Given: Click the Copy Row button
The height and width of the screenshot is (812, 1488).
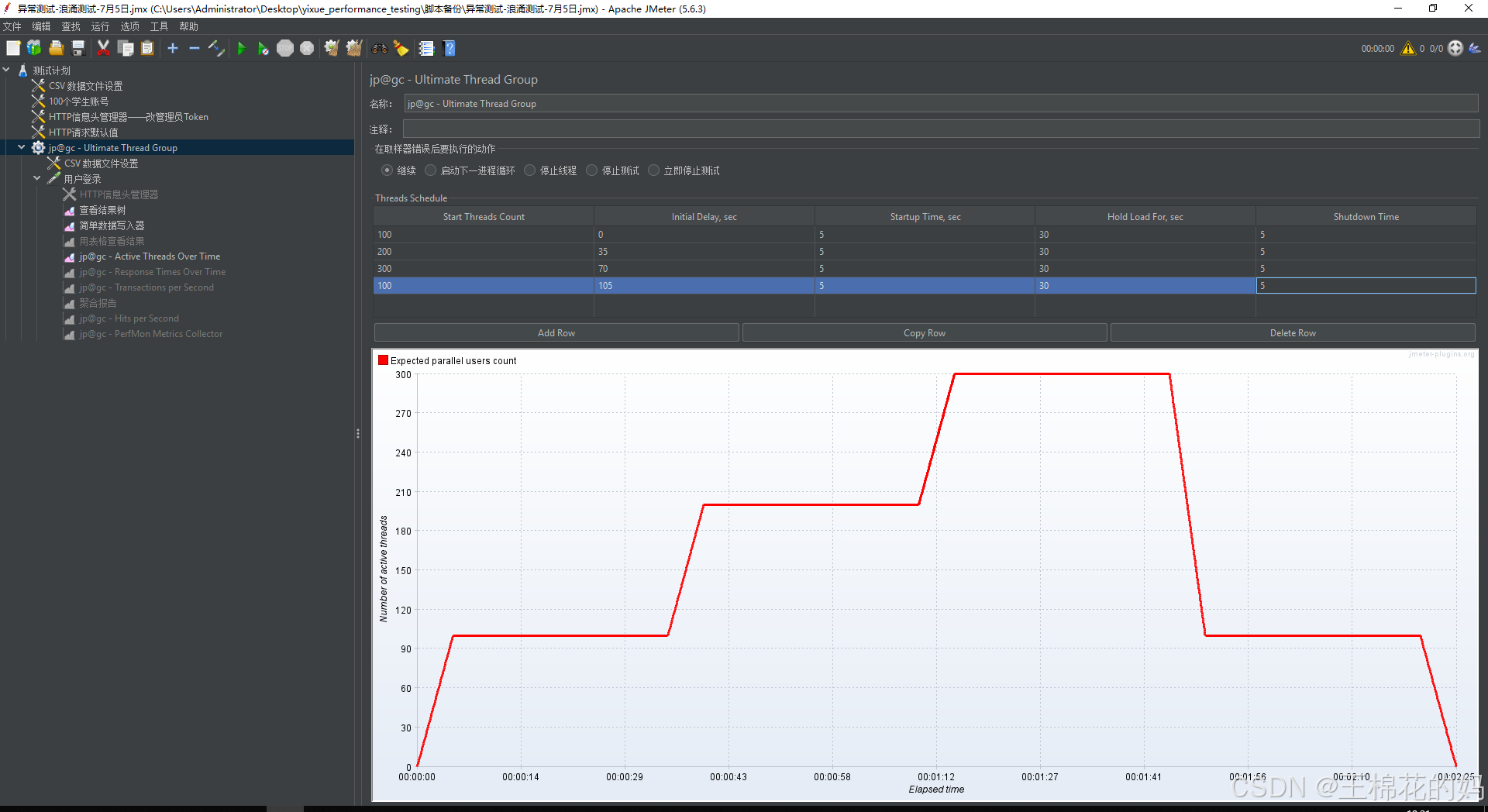Looking at the screenshot, I should tap(925, 332).
